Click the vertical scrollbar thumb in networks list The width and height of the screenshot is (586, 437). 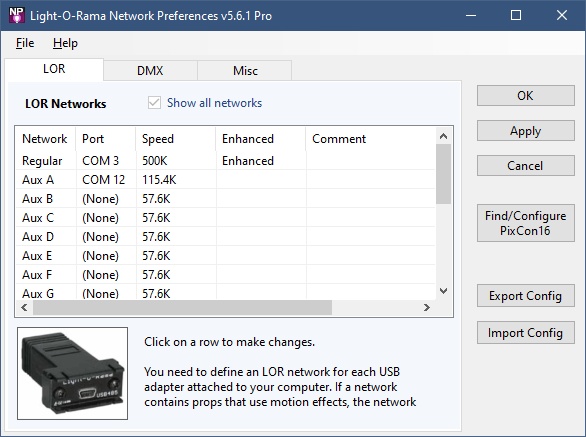444,174
